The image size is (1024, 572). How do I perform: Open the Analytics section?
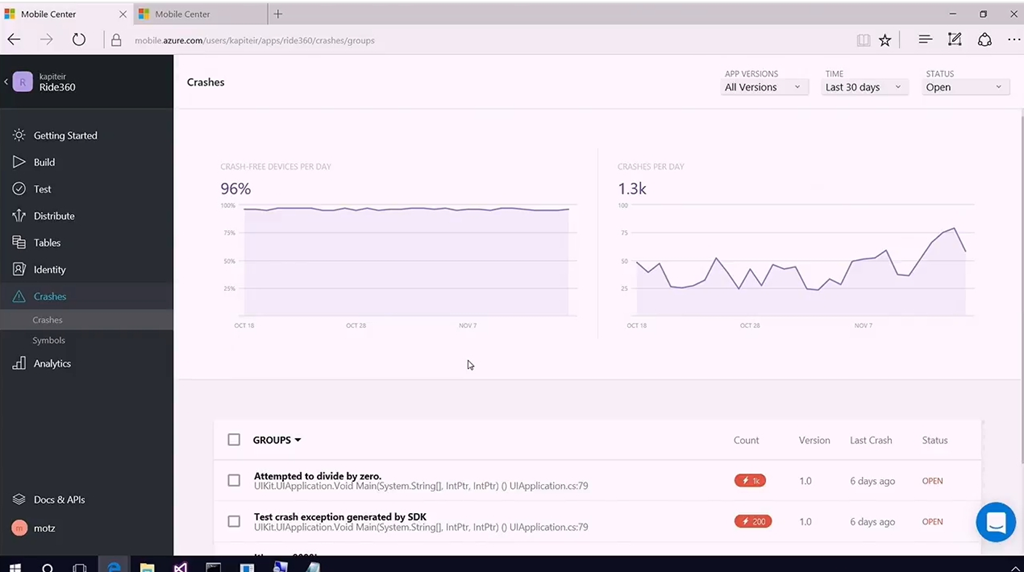click(x=52, y=364)
